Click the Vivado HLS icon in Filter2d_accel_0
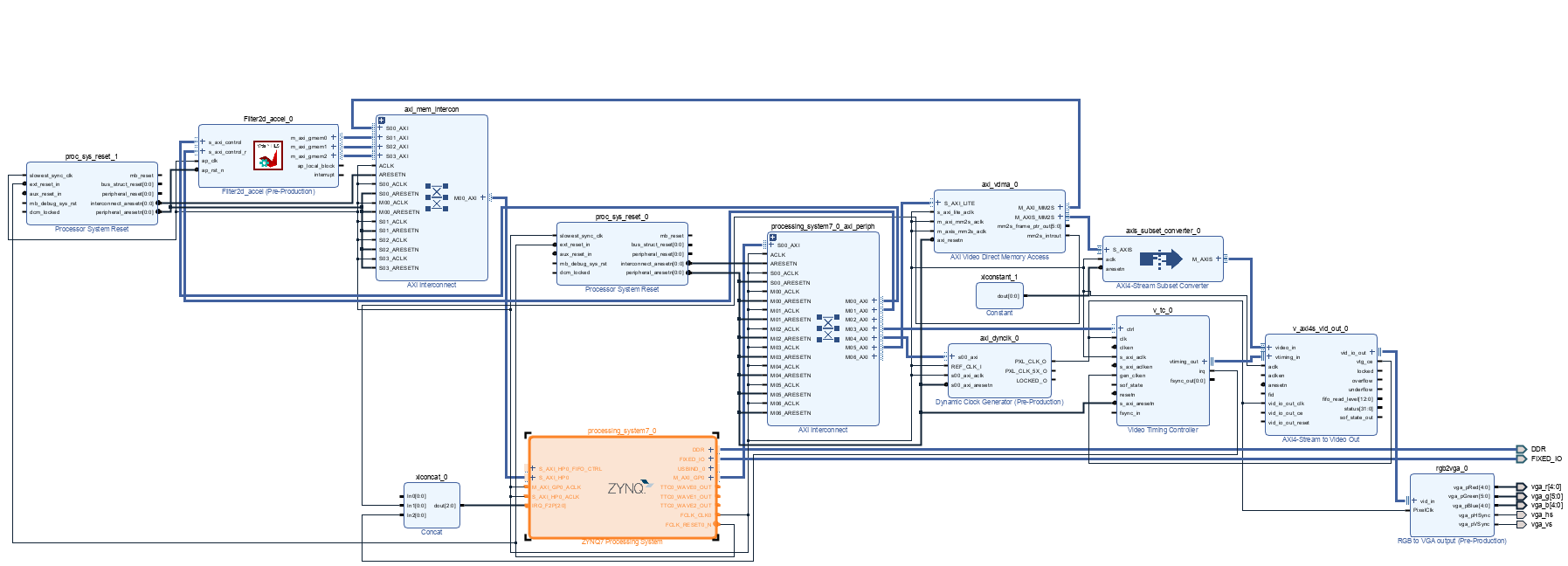The height and width of the screenshot is (566, 1568). tap(268, 155)
